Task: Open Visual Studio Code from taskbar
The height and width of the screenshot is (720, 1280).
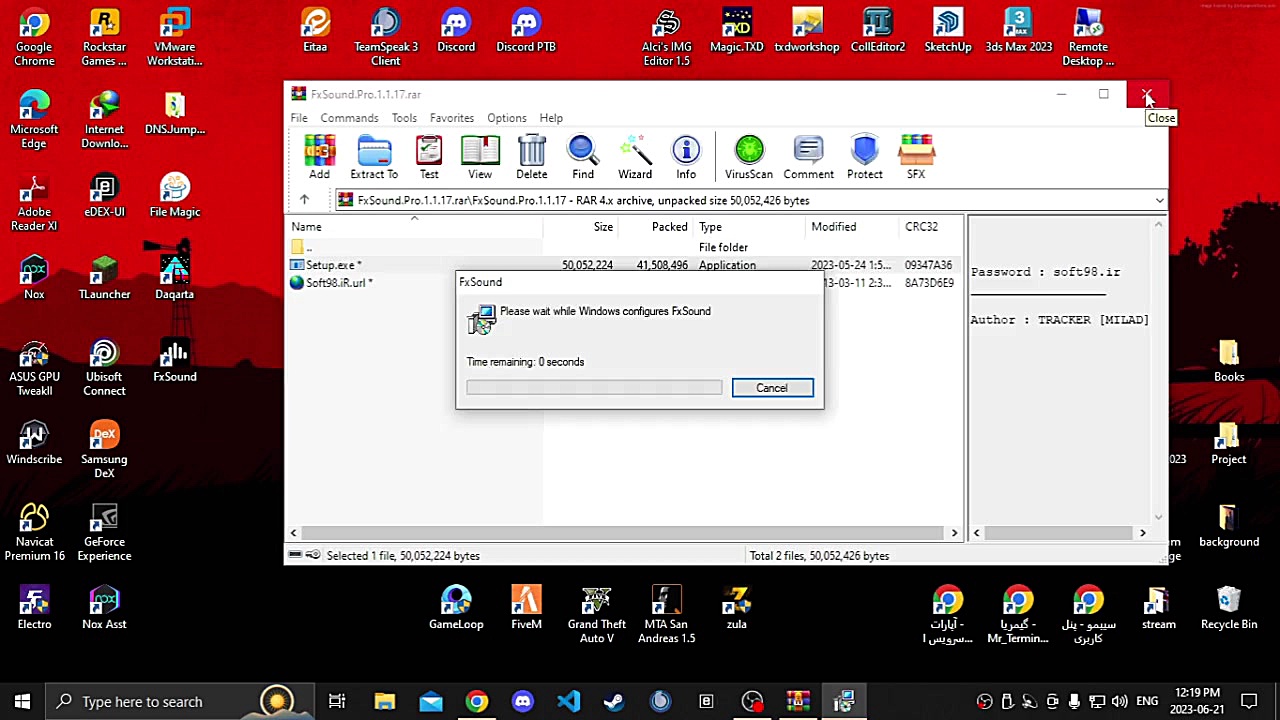Action: click(568, 701)
